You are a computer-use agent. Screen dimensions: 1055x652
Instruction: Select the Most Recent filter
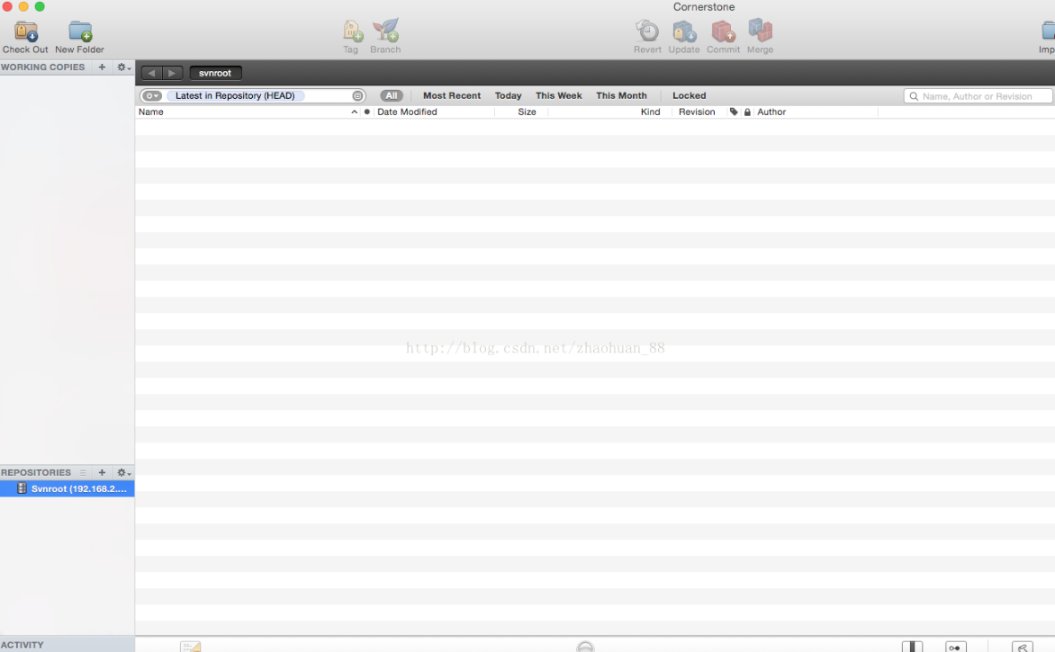451,96
